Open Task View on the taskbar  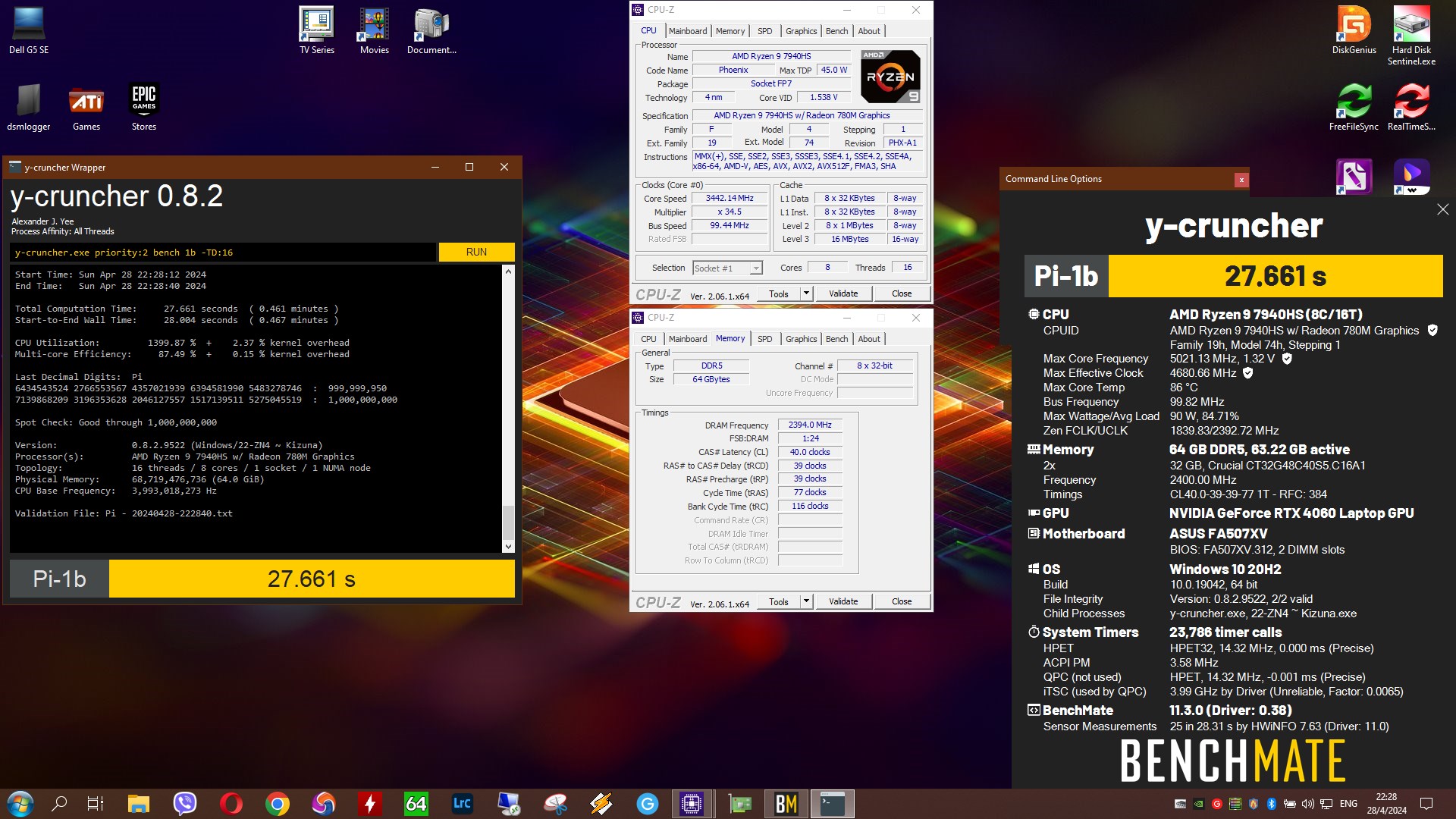click(x=96, y=804)
